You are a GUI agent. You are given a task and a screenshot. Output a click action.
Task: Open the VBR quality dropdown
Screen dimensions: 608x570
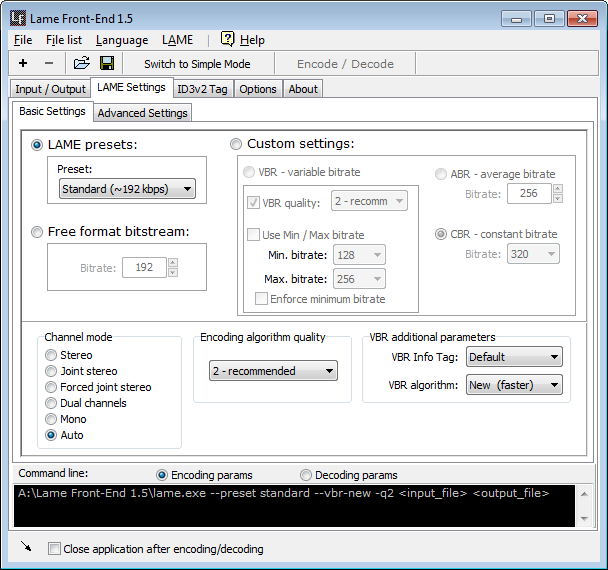(x=369, y=201)
